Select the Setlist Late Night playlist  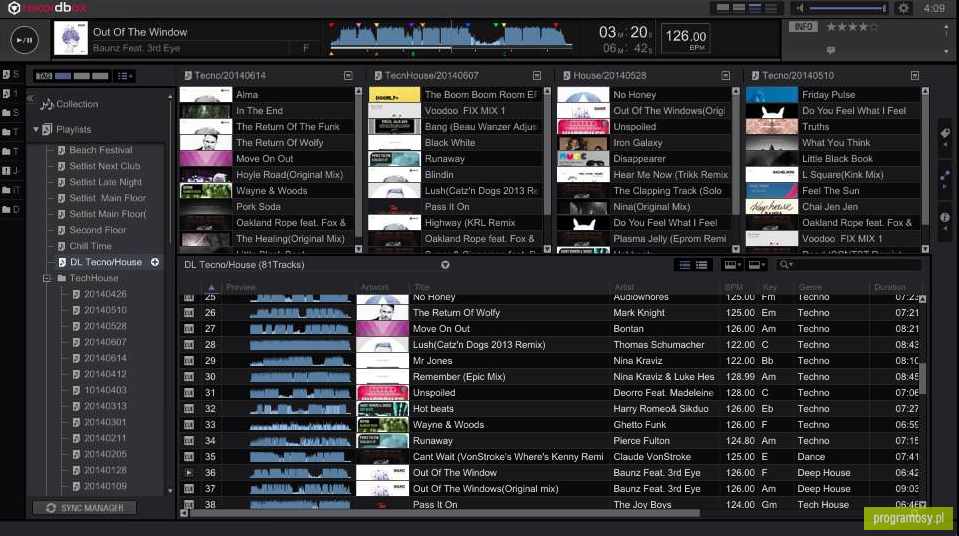[105, 182]
